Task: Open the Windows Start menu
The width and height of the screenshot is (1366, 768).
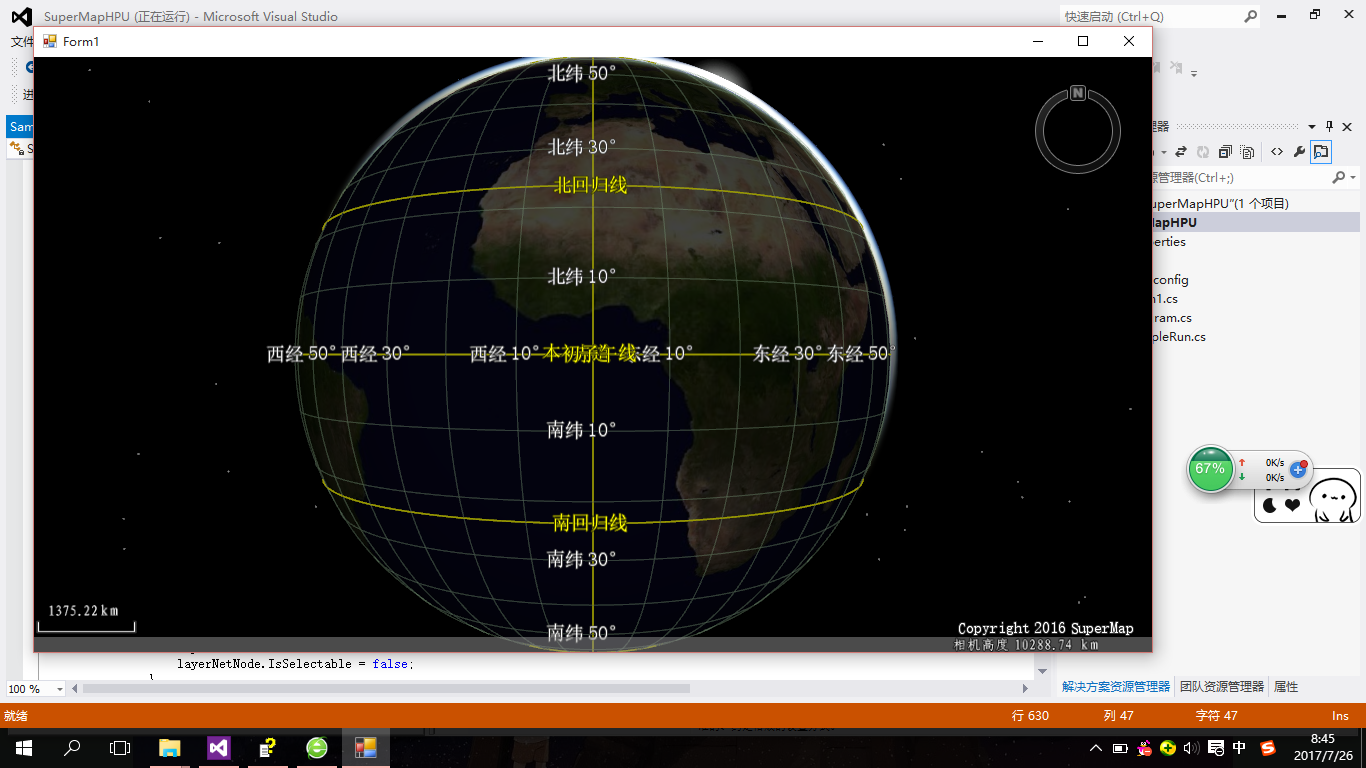Action: (x=23, y=748)
